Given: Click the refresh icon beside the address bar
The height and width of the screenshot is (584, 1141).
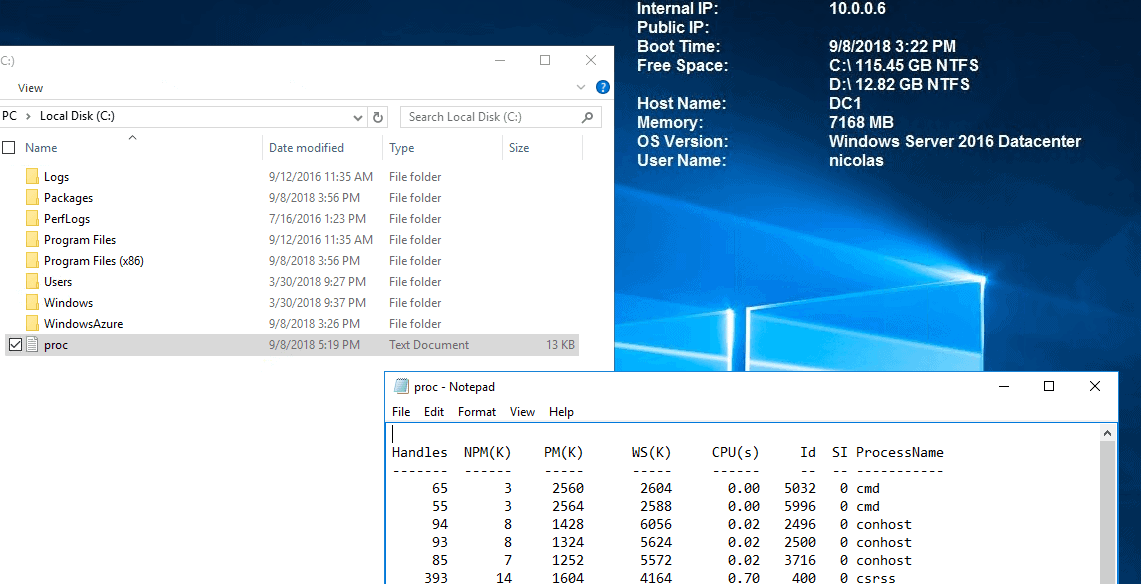Looking at the screenshot, I should coord(378,117).
